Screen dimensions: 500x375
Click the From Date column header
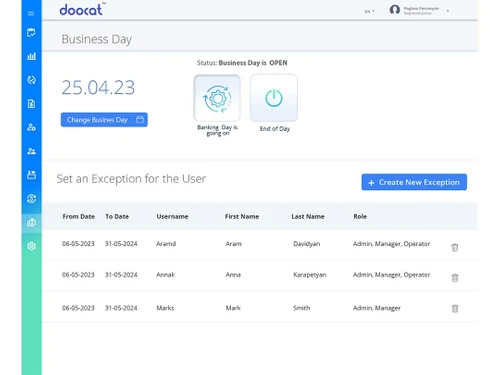(79, 216)
